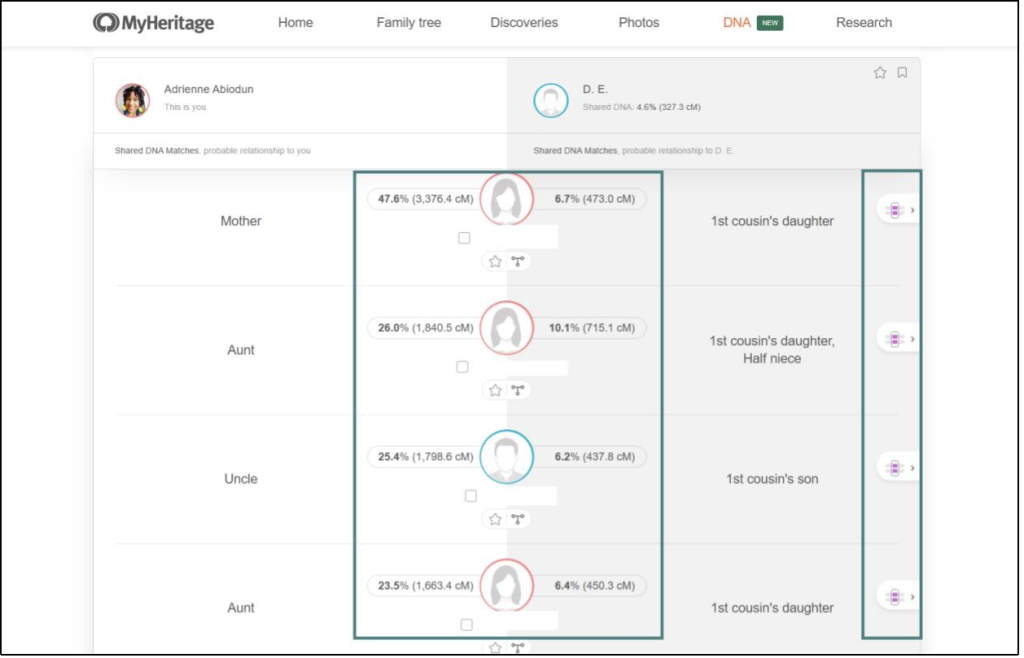
Task: Open the Photos page
Action: tap(638, 22)
